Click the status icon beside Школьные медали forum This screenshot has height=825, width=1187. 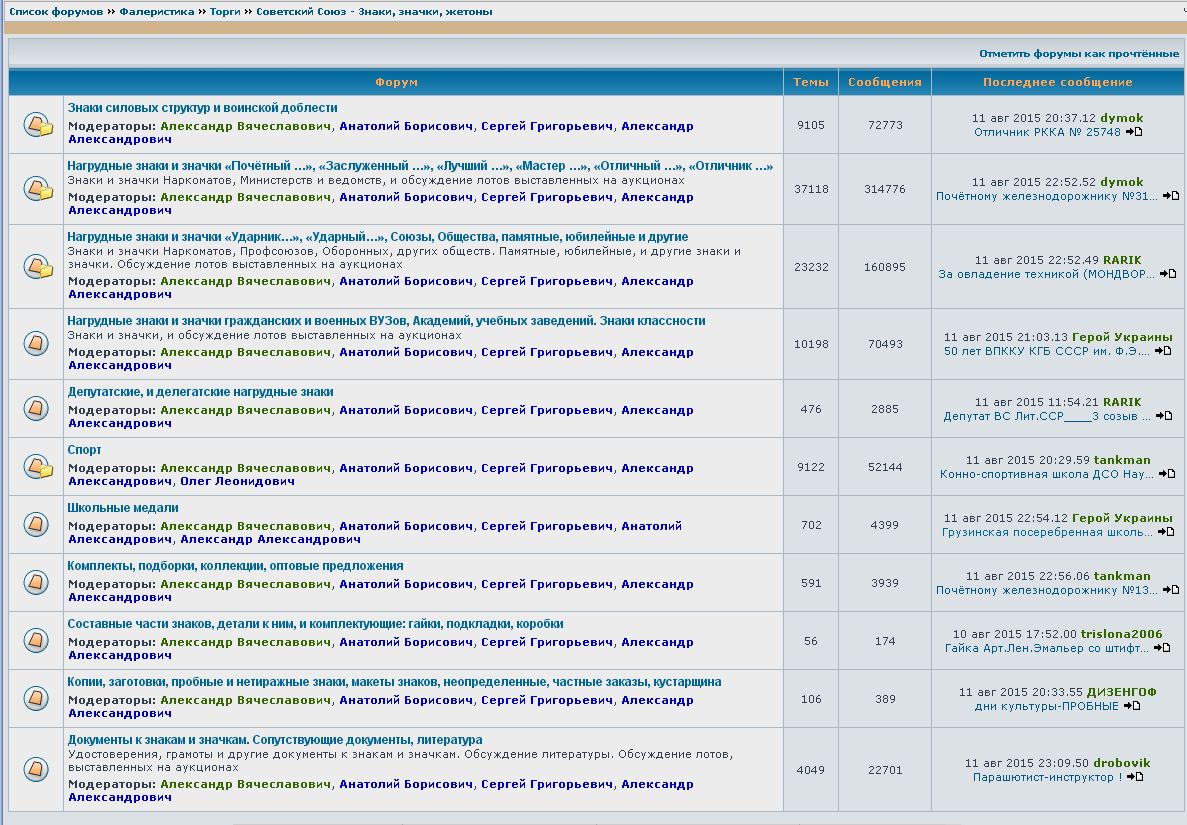(36, 525)
